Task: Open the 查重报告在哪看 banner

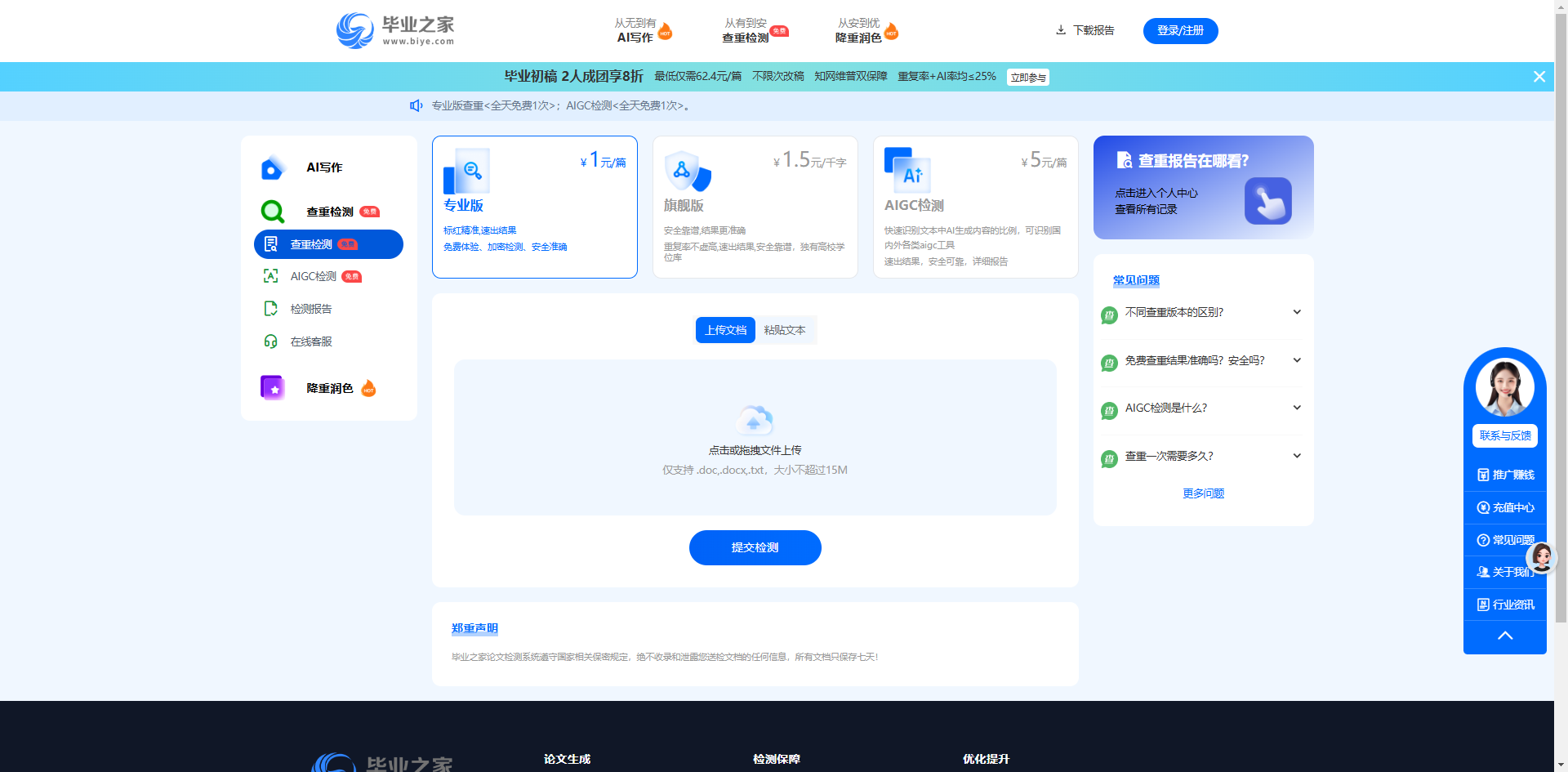Action: 1203,187
